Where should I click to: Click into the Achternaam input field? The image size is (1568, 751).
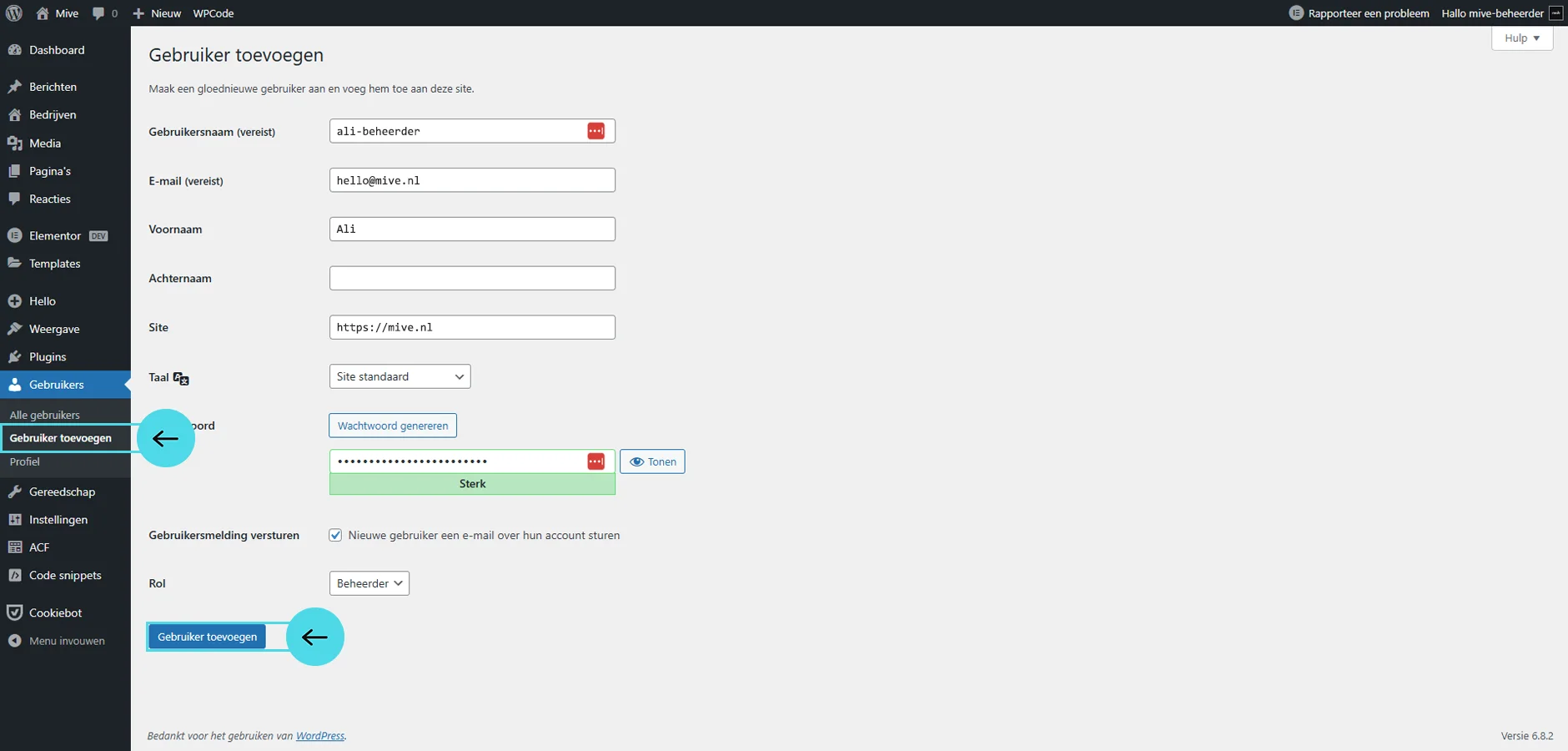tap(472, 278)
